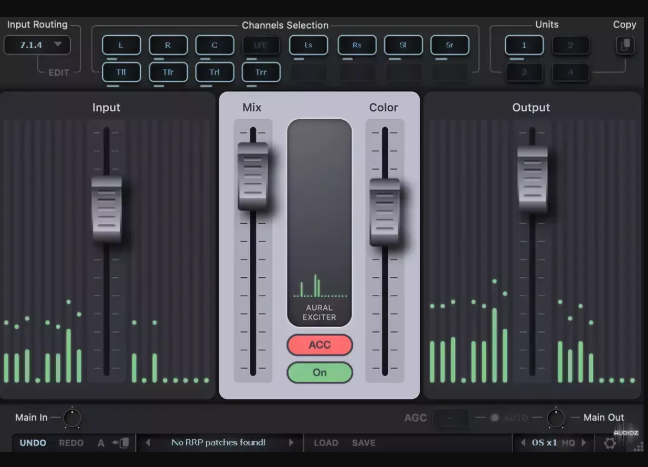648x467 pixels.
Task: Toggle the Rs channel button
Action: click(357, 45)
